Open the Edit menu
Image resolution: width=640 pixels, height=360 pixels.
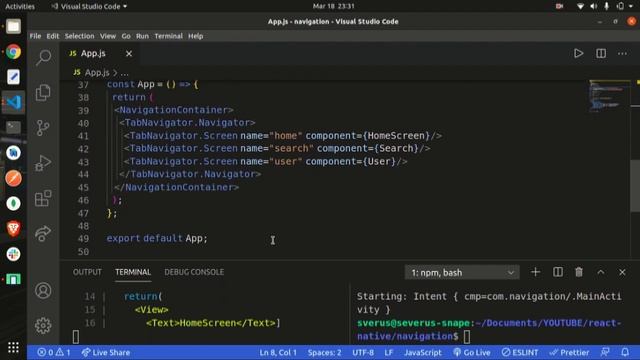53,36
